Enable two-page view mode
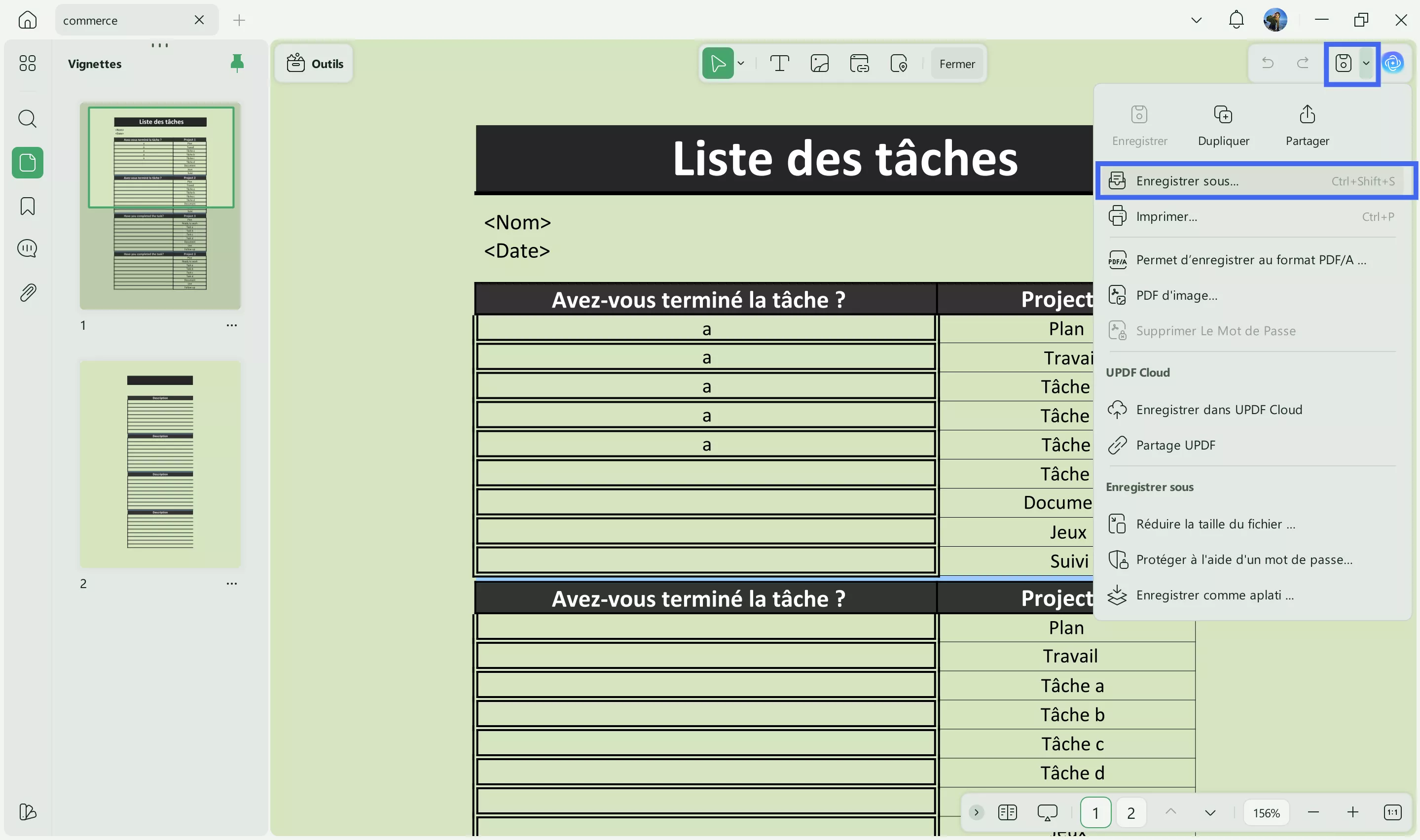Image resolution: width=1420 pixels, height=840 pixels. pyautogui.click(x=1008, y=812)
